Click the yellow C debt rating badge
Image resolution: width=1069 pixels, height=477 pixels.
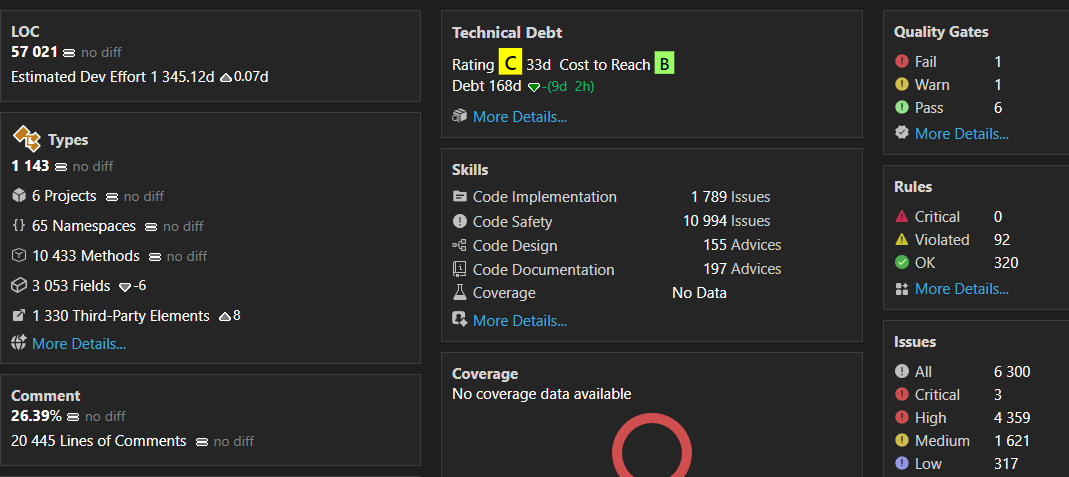coord(510,62)
